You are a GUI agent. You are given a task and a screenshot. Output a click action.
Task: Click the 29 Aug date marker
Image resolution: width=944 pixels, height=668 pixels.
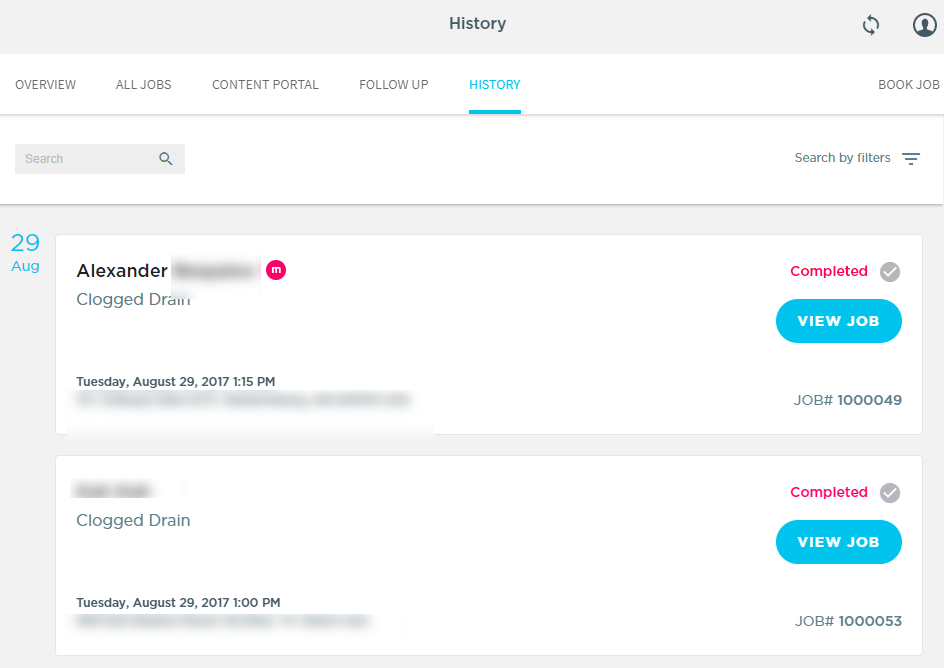[x=25, y=253]
